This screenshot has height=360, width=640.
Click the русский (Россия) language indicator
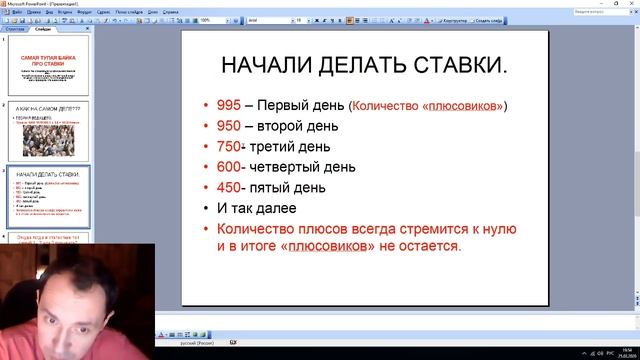point(197,343)
